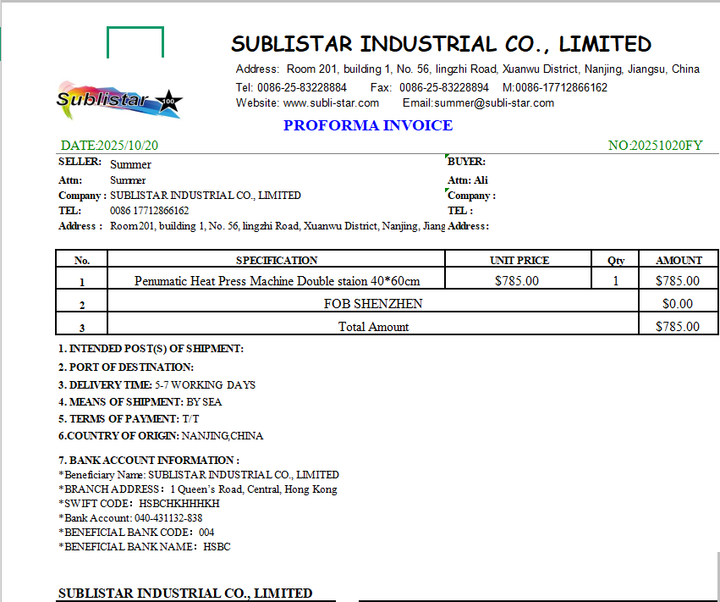Screen dimensions: 720x602
Task: Click the empty green-bordered selected cell
Action: coord(135,43)
